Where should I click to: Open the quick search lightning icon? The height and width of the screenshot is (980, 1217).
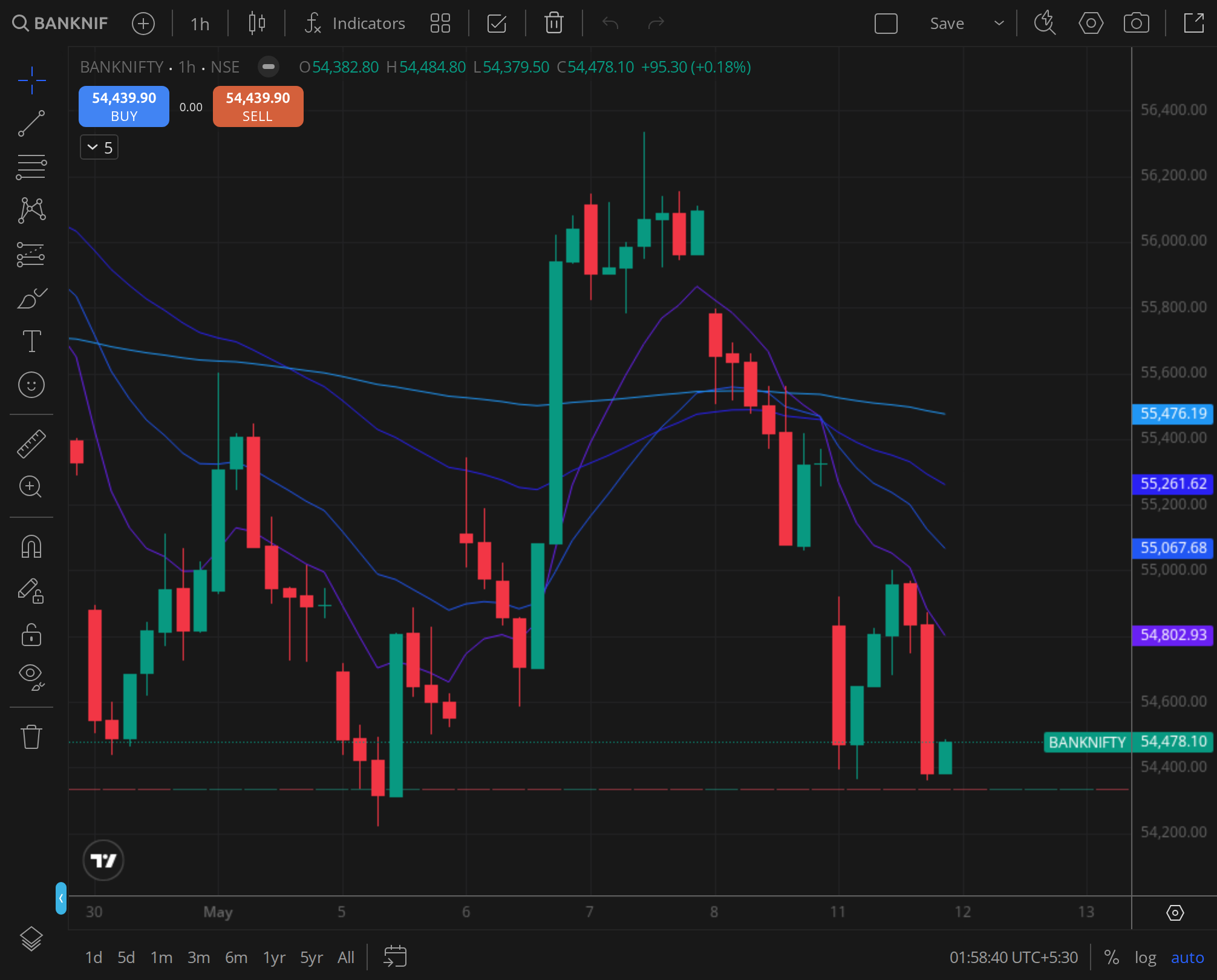pos(1045,24)
